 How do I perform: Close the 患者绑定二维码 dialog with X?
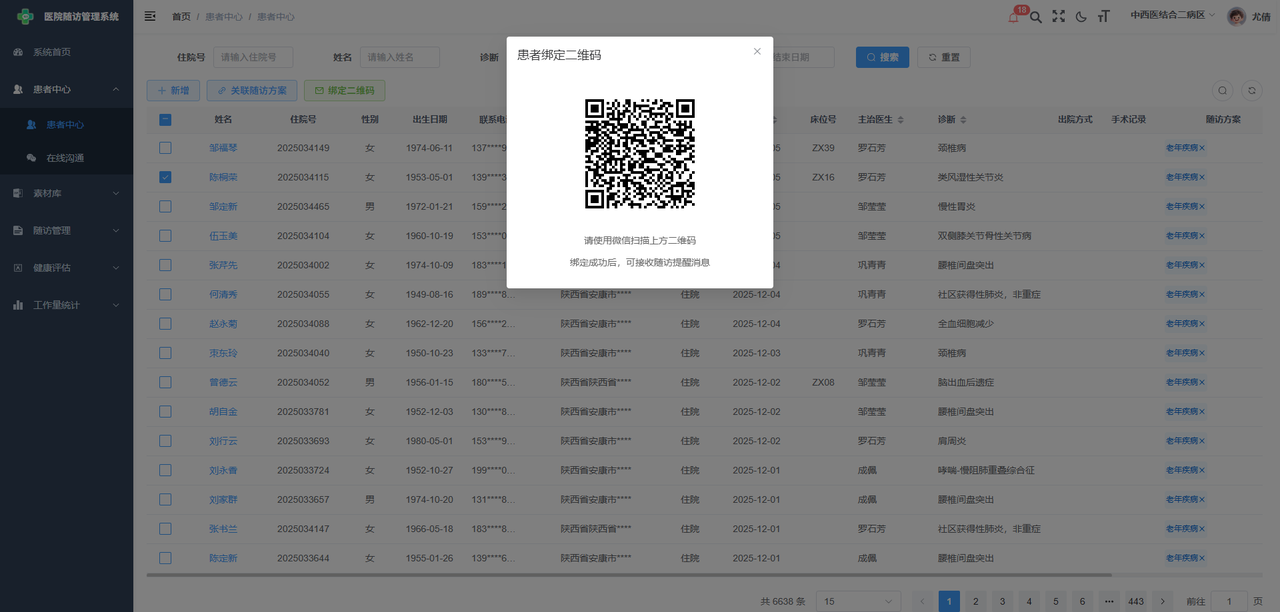(x=757, y=52)
